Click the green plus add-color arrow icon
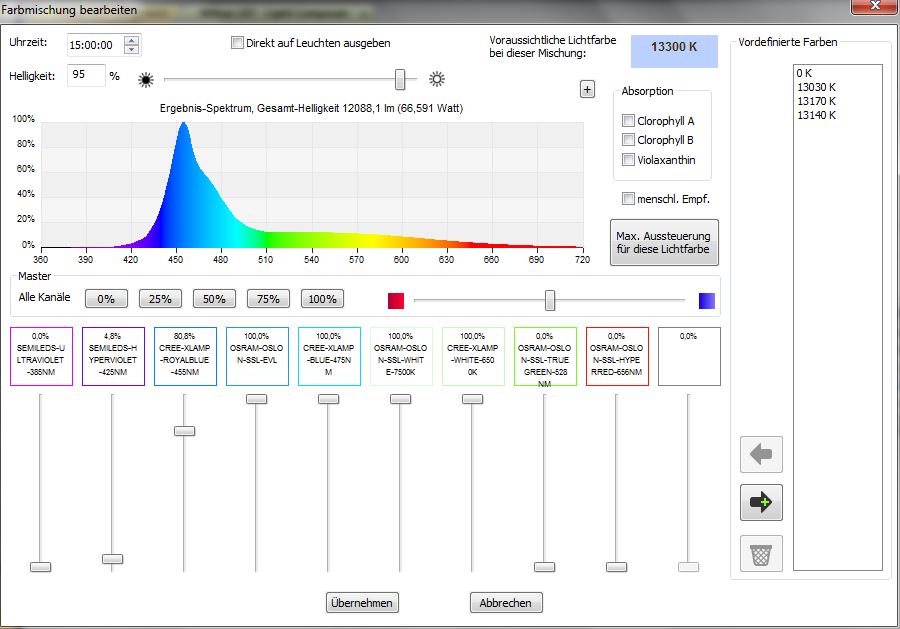 click(760, 503)
